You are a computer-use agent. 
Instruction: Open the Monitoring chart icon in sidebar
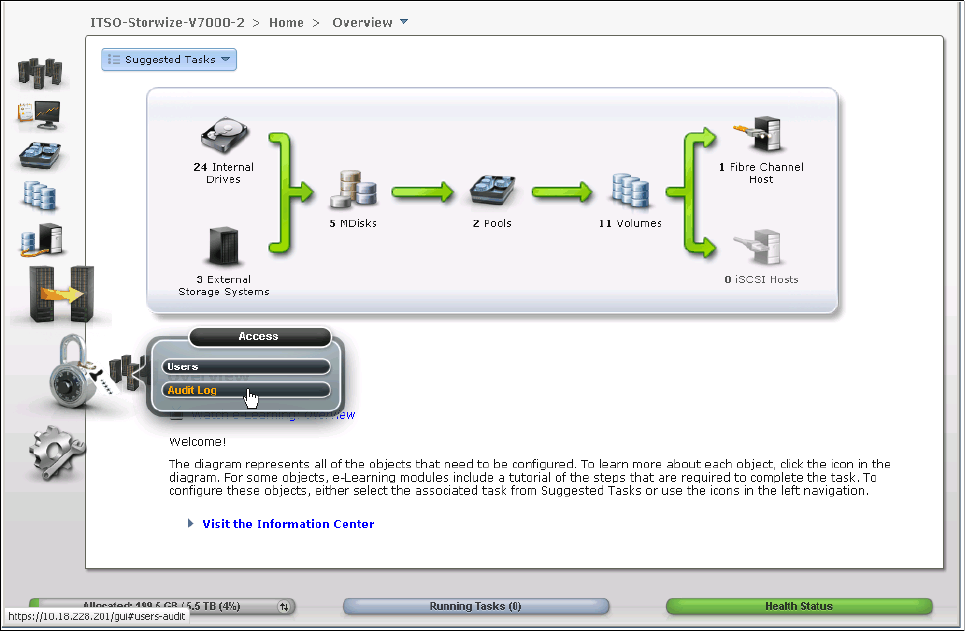[x=39, y=114]
